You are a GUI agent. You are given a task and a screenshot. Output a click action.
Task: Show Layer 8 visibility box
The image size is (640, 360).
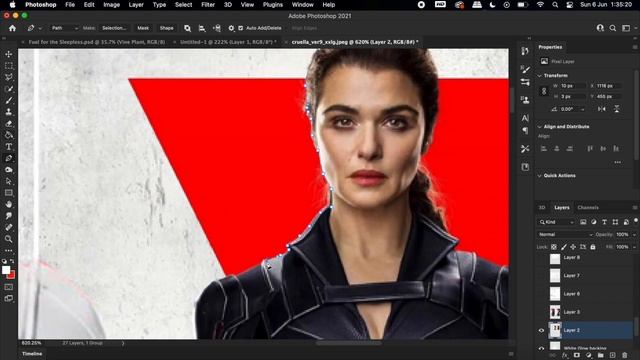[541, 258]
